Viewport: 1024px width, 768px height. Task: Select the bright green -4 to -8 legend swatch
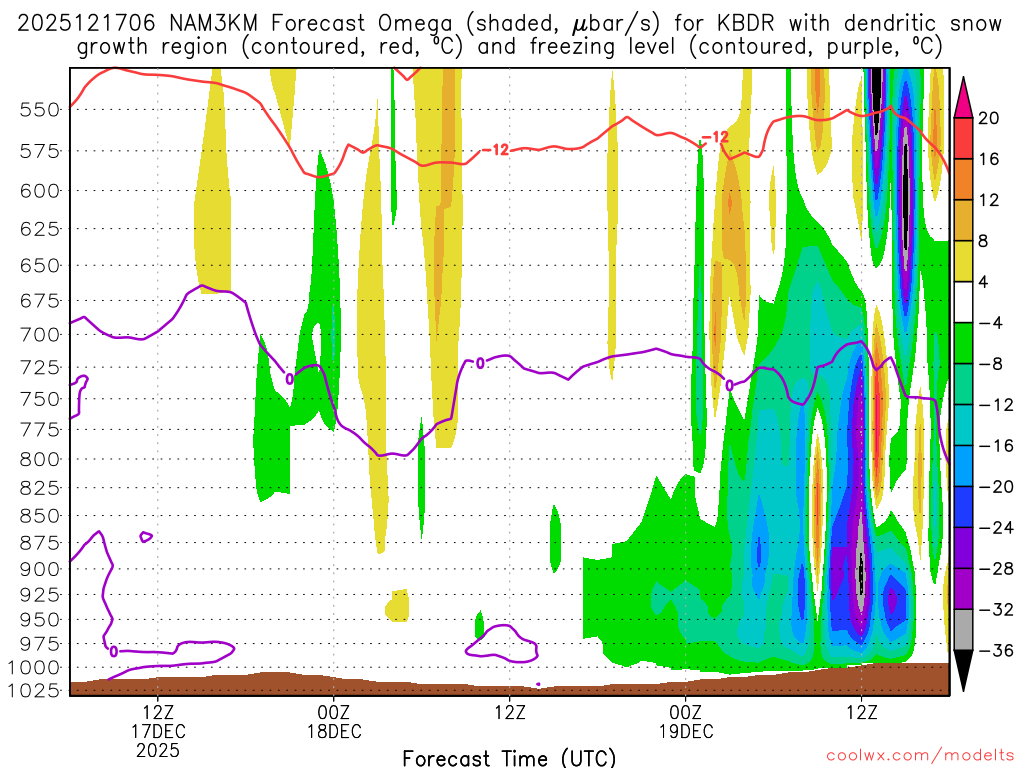tap(963, 343)
